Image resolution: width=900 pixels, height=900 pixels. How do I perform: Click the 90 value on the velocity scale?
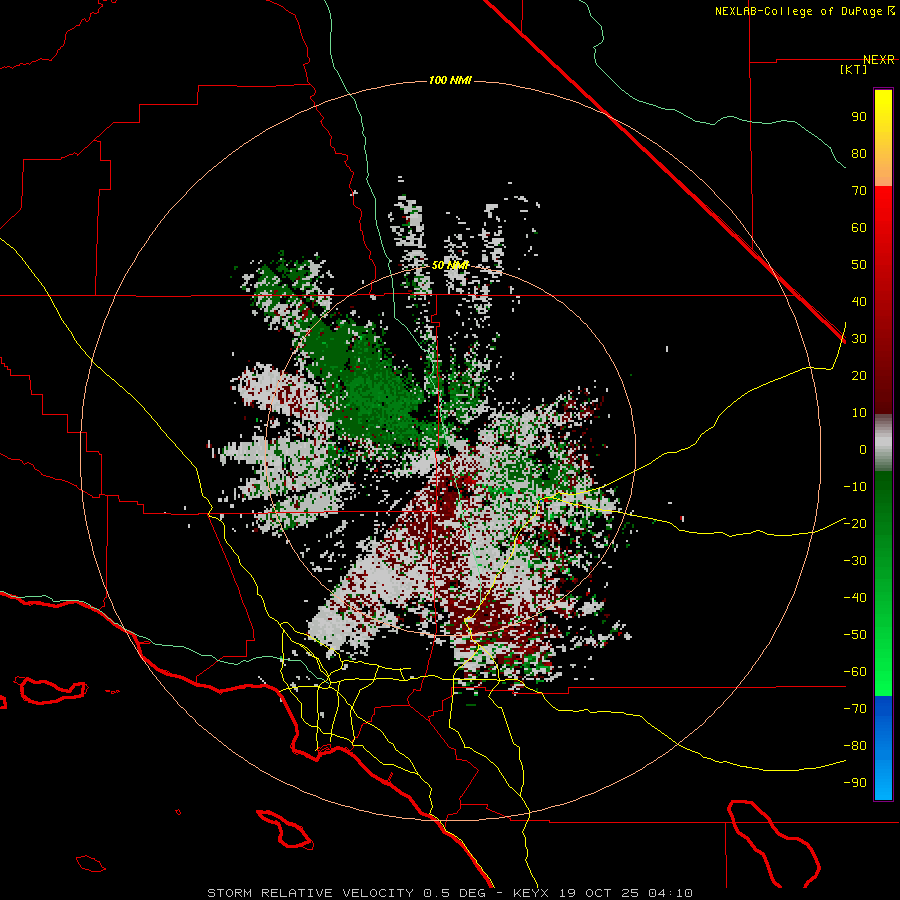coord(859,117)
